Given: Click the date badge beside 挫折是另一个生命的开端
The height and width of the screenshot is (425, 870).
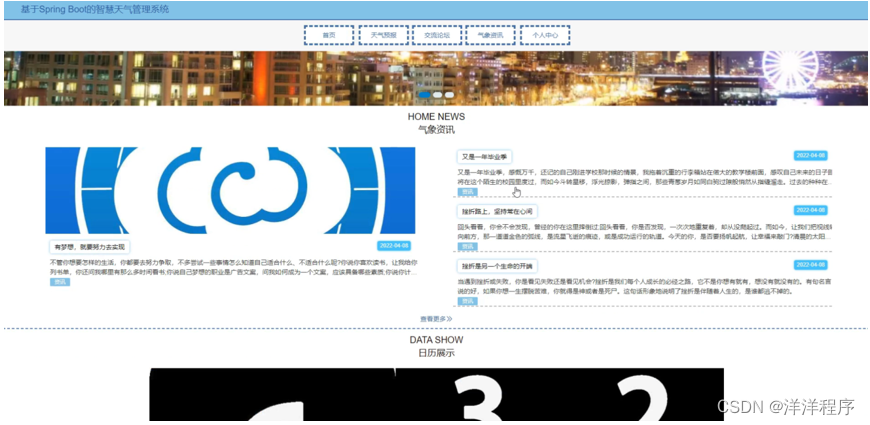Looking at the screenshot, I should 811,265.
